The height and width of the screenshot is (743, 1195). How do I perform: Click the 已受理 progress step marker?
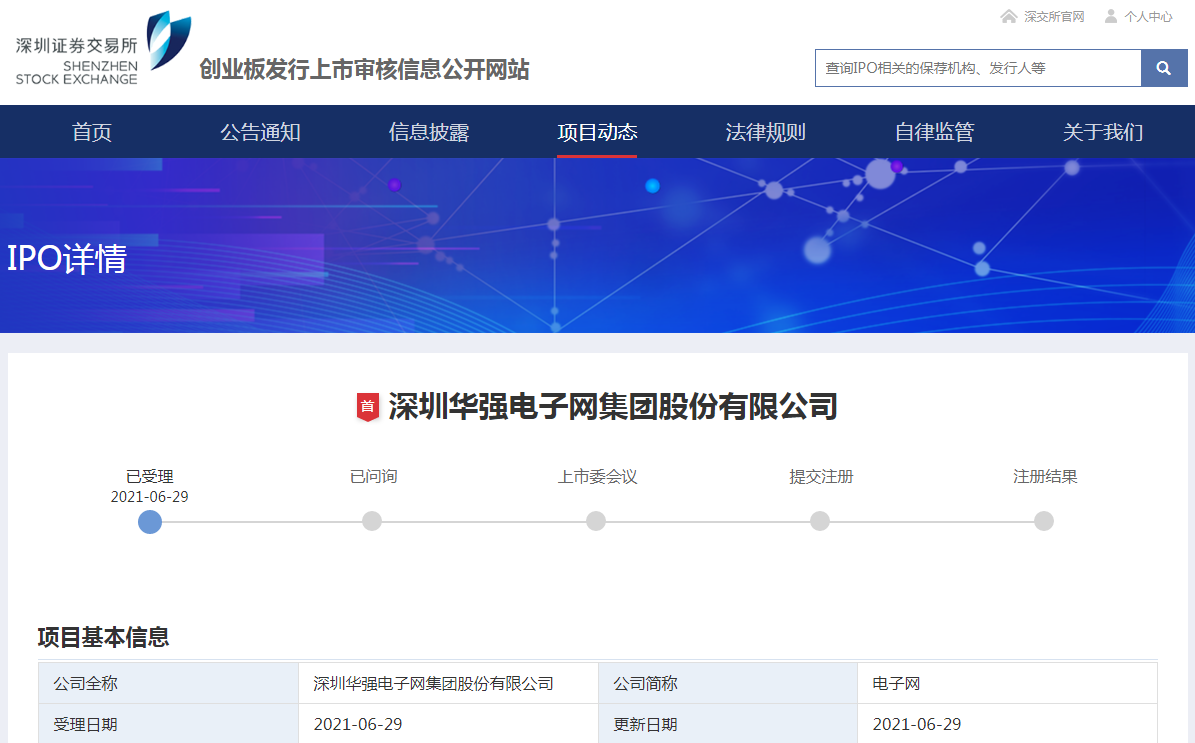click(x=149, y=522)
